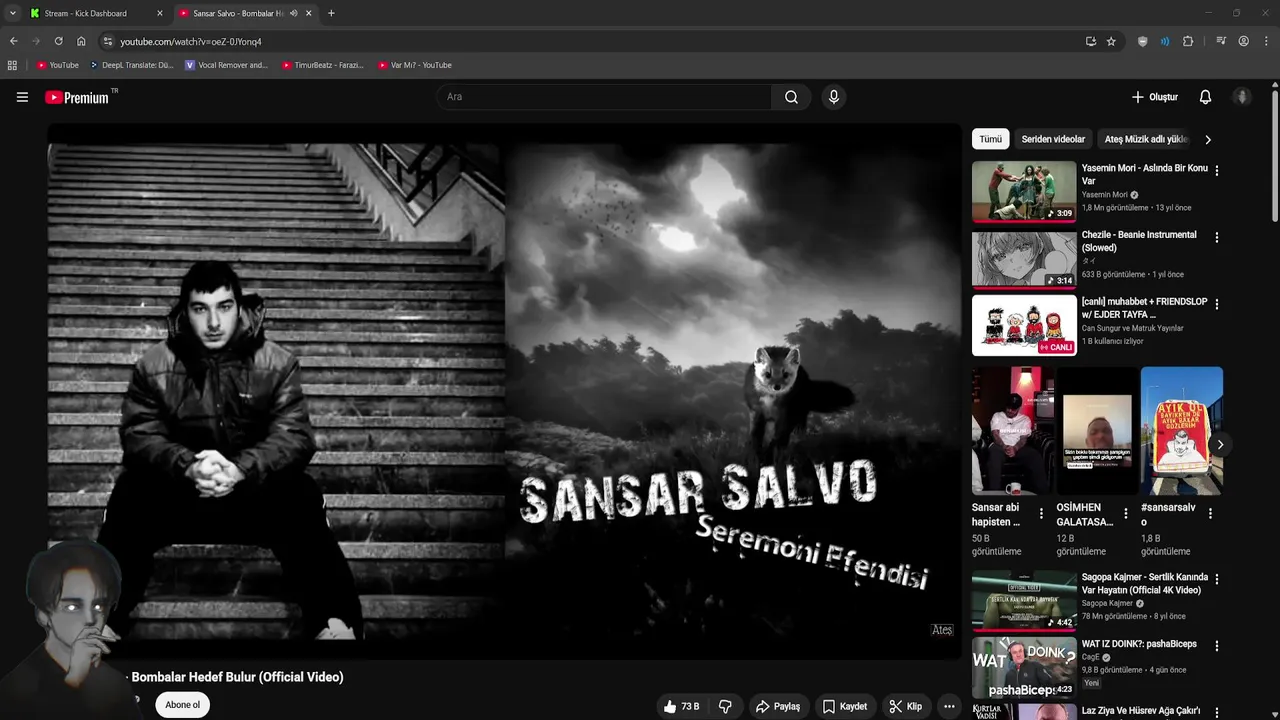1280x720 pixels.
Task: Open options for #sansarsalvo short
Action: 1210,513
